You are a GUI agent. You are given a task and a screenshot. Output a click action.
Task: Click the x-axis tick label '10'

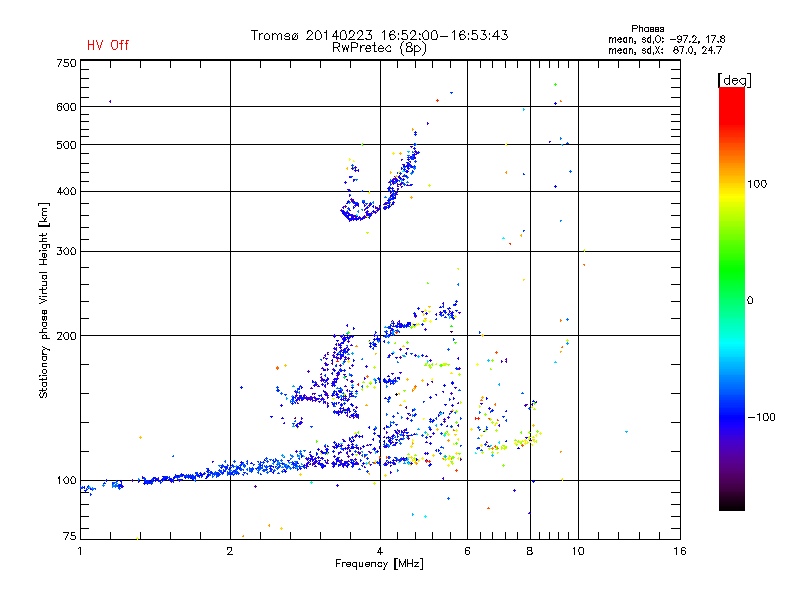[578, 551]
